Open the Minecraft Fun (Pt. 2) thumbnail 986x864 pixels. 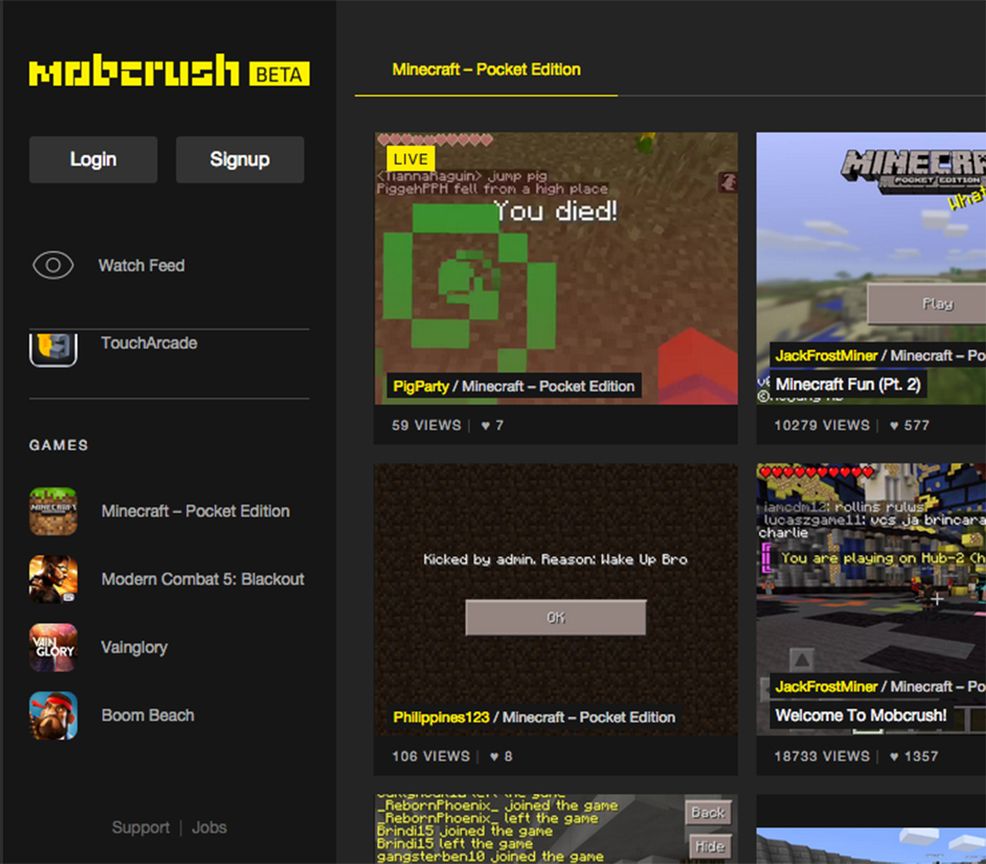871,269
